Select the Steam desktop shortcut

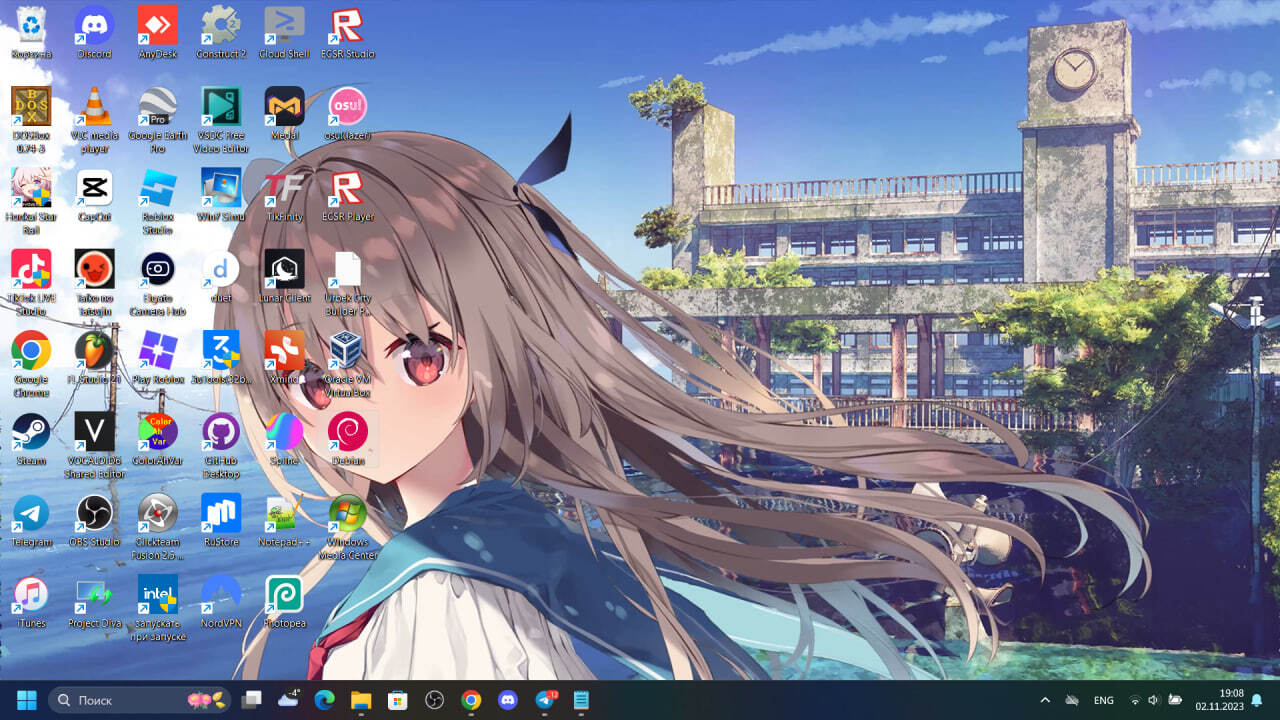click(x=31, y=433)
